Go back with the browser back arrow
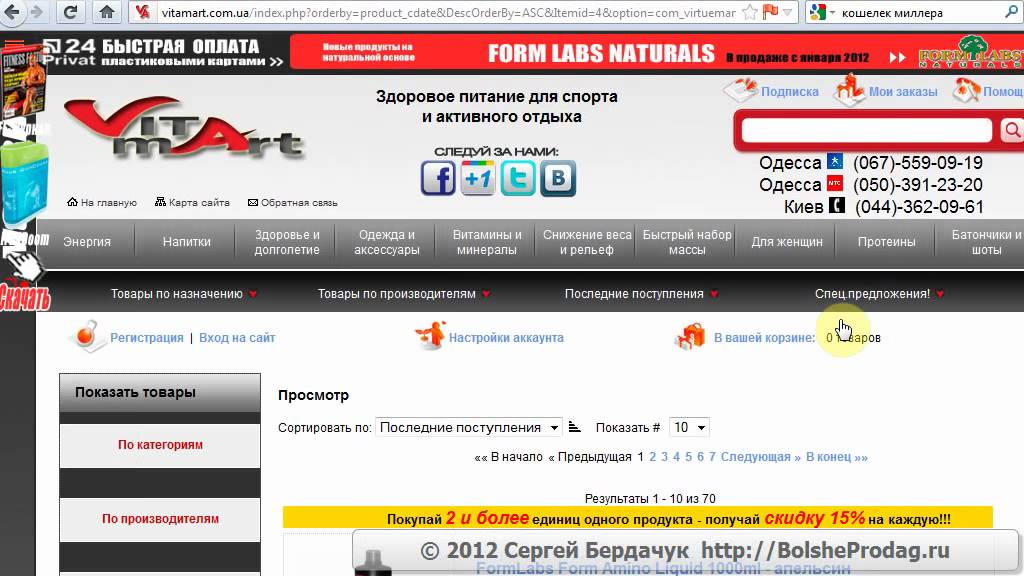The image size is (1024, 576). click(x=12, y=12)
